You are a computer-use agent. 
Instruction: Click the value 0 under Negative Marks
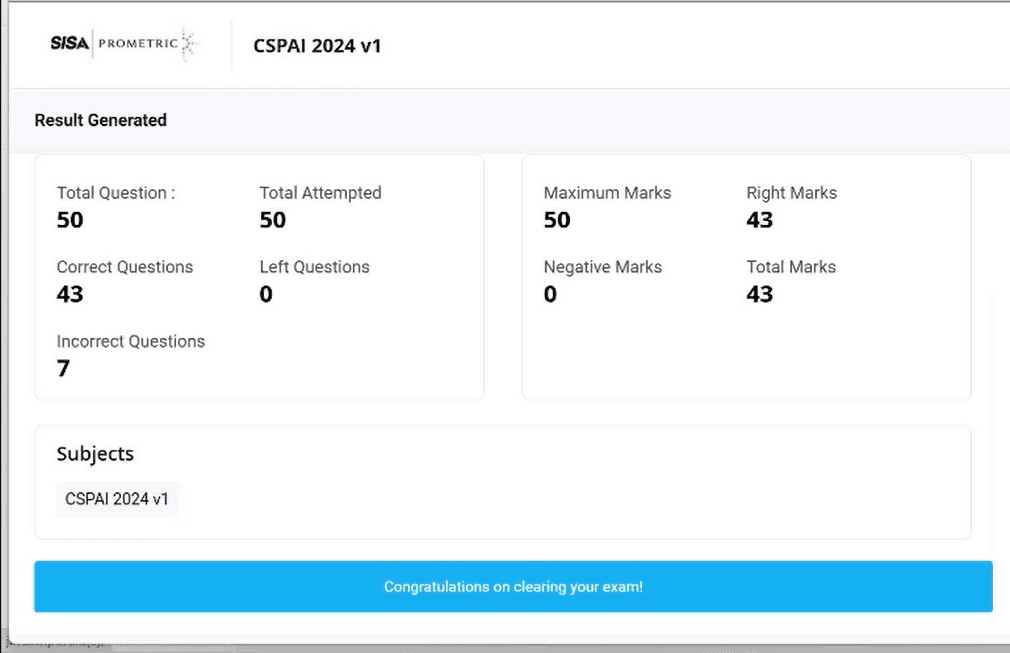point(550,294)
